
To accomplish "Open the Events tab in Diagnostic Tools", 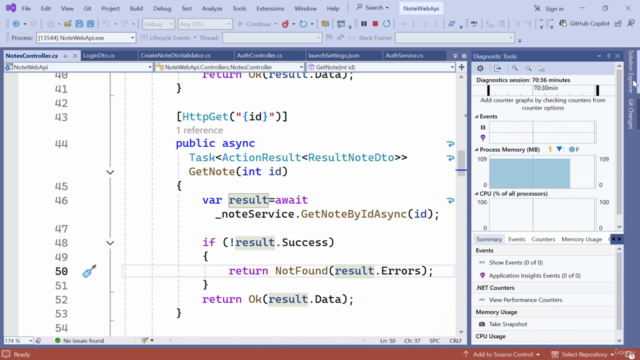I will 516,239.
